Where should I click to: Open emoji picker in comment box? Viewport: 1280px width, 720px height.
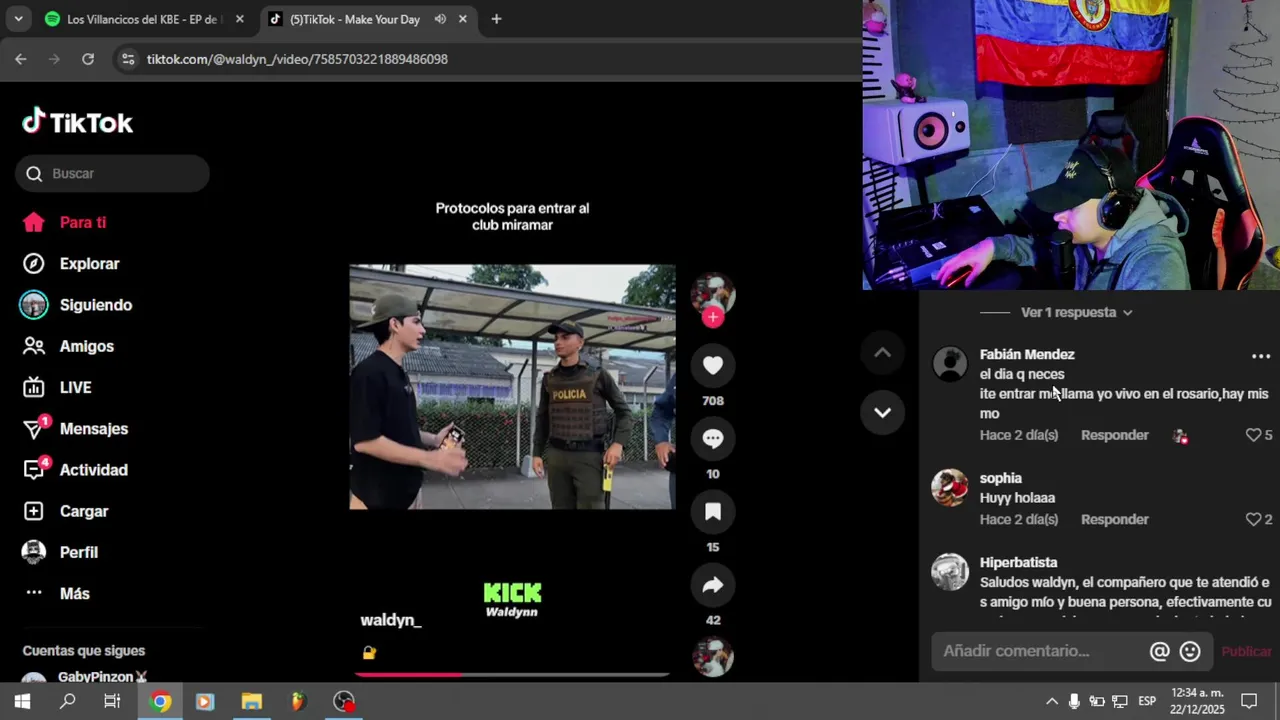(x=1190, y=651)
